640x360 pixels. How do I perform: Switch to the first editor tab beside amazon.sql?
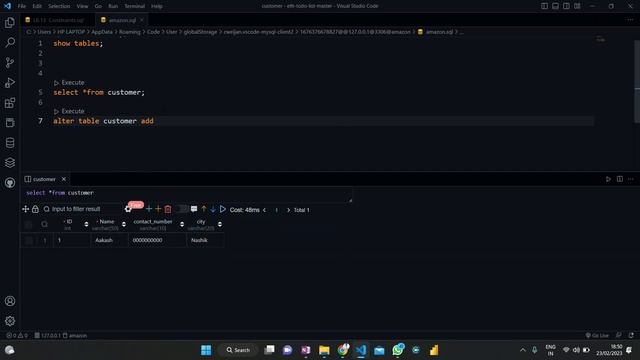58,20
